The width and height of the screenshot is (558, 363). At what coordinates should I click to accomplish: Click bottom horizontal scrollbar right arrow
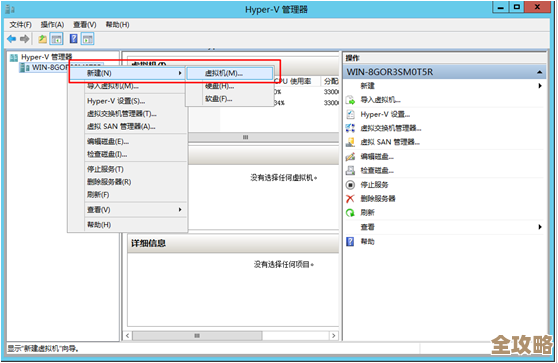(x=333, y=336)
